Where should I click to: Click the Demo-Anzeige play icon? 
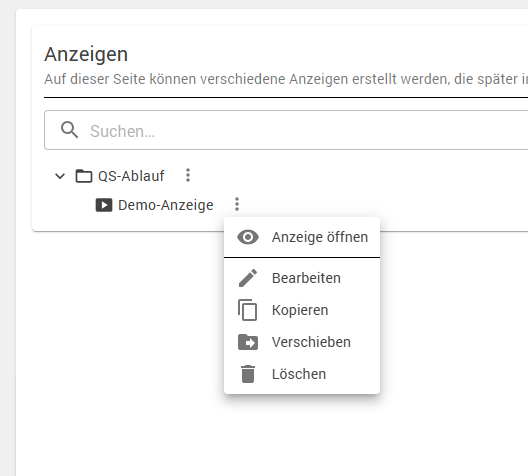click(x=104, y=205)
